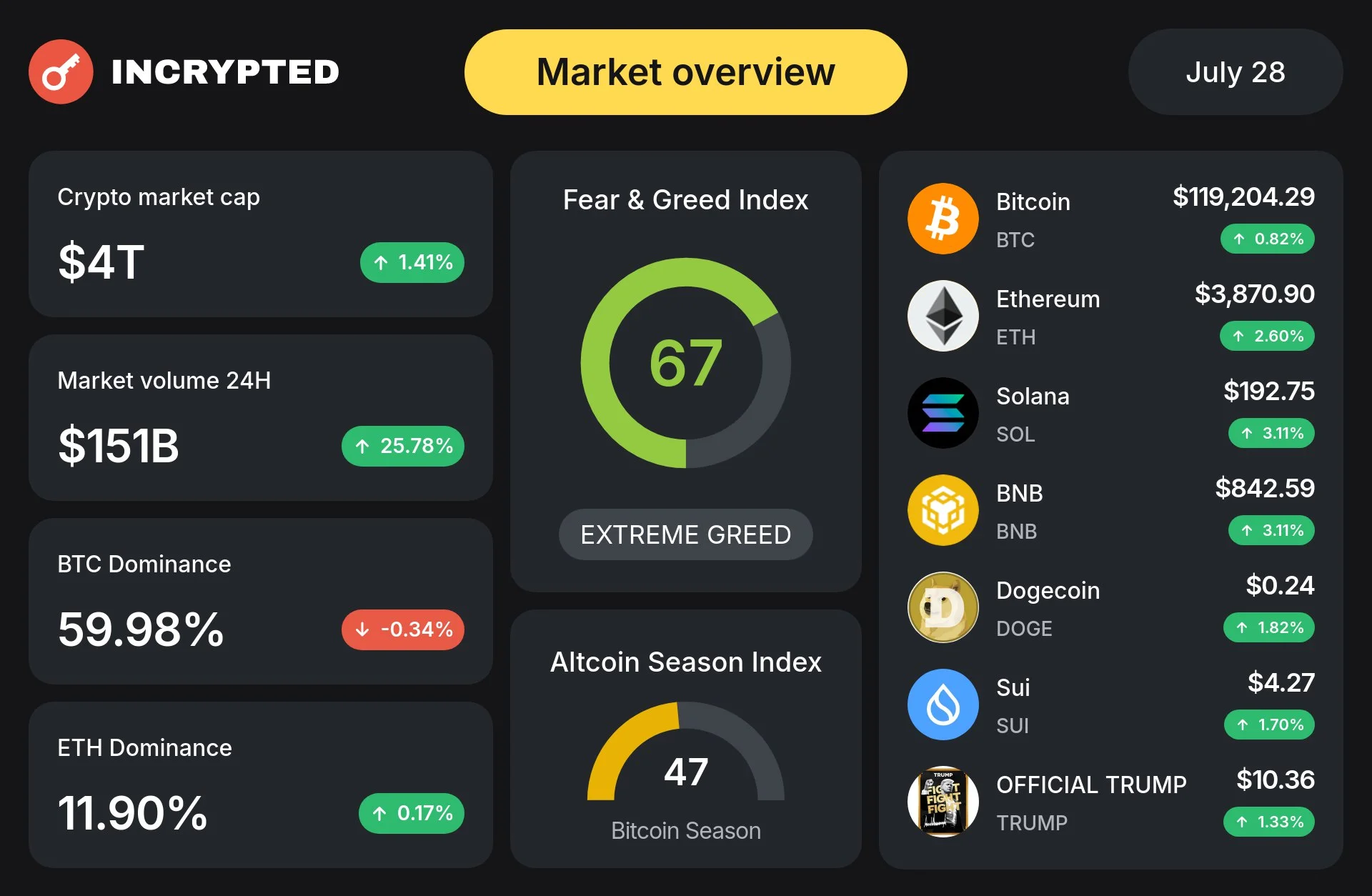Click the Ethereum diamond icon
The image size is (1372, 896).
tap(943, 316)
